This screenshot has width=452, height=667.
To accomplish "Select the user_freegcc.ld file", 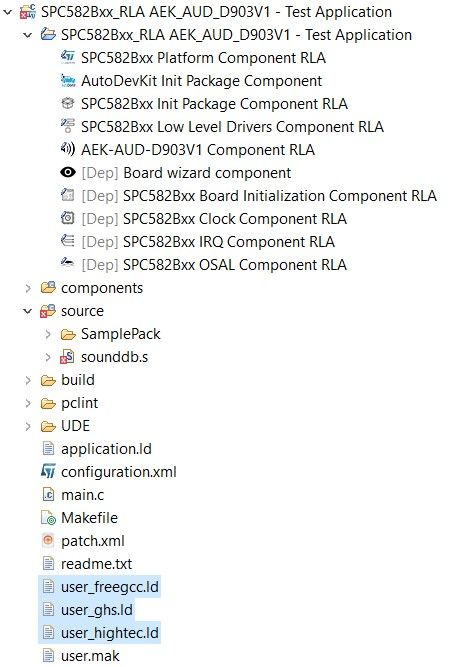I will coord(110,587).
